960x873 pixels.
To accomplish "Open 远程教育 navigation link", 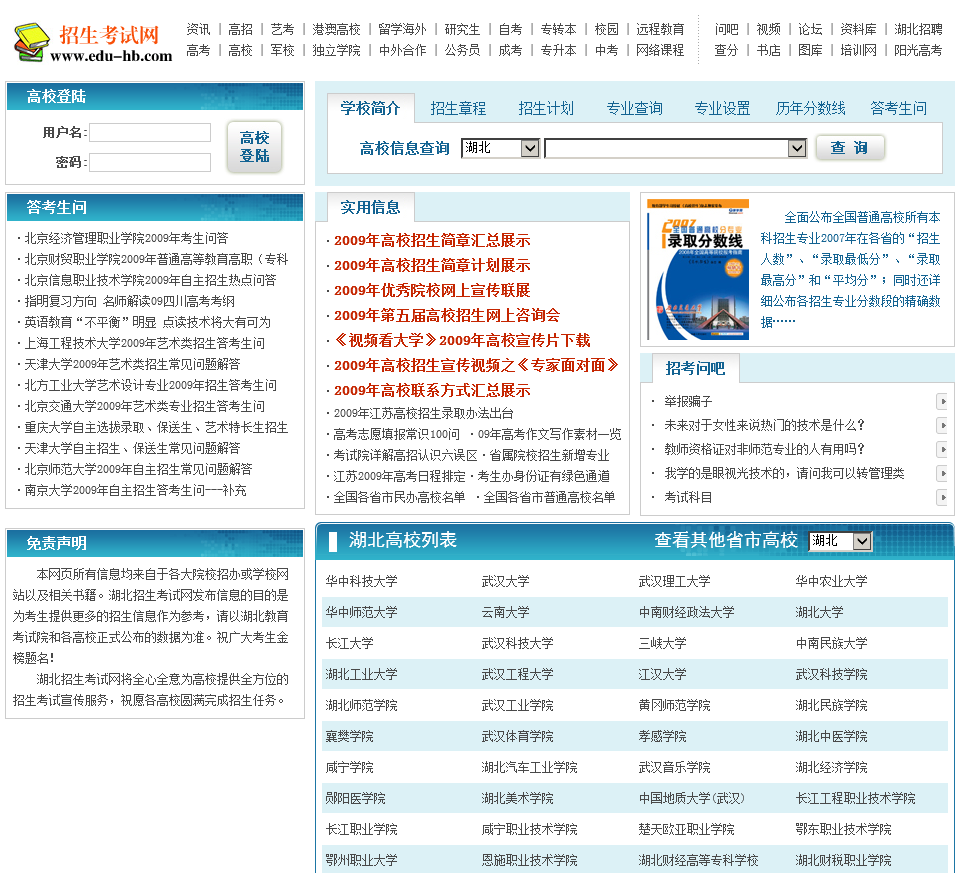I will [660, 29].
